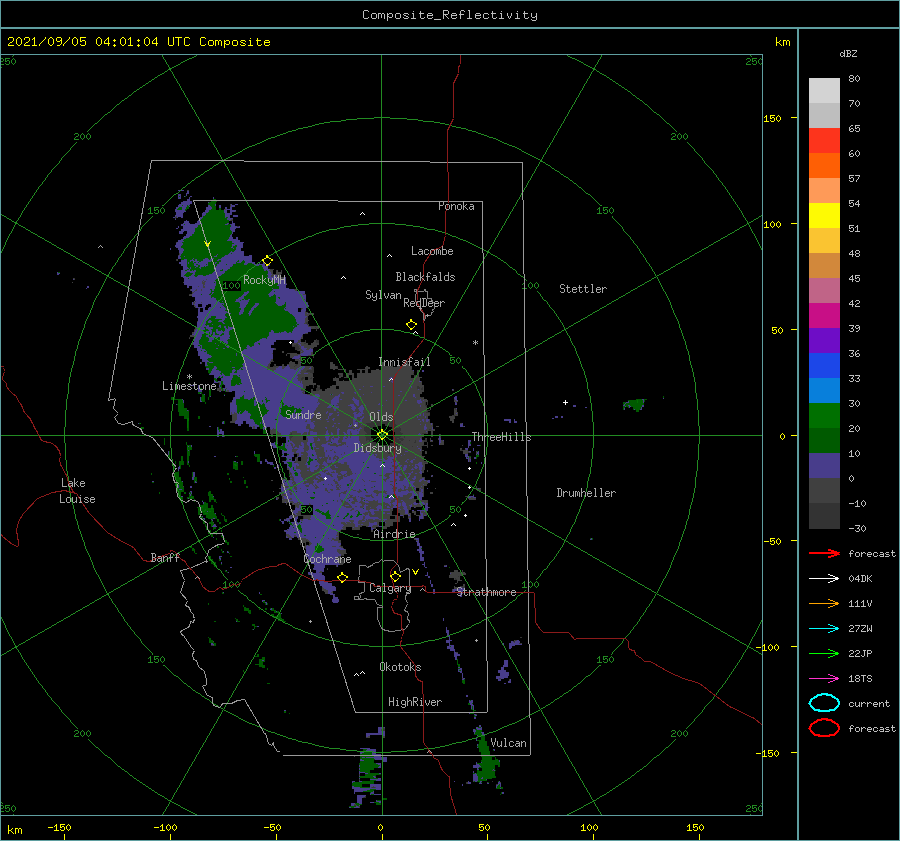Click the Okotoks label
This screenshot has height=841, width=900.
(x=400, y=667)
